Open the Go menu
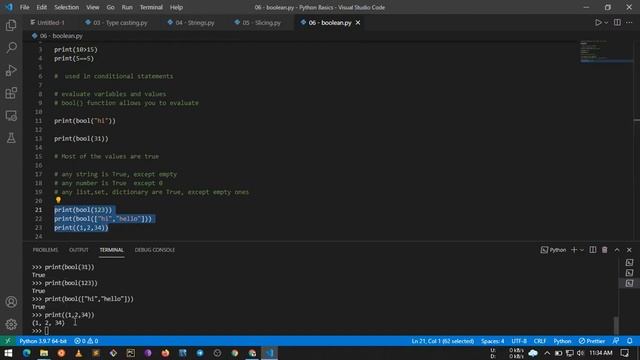The height and width of the screenshot is (360, 640). pyautogui.click(x=111, y=7)
